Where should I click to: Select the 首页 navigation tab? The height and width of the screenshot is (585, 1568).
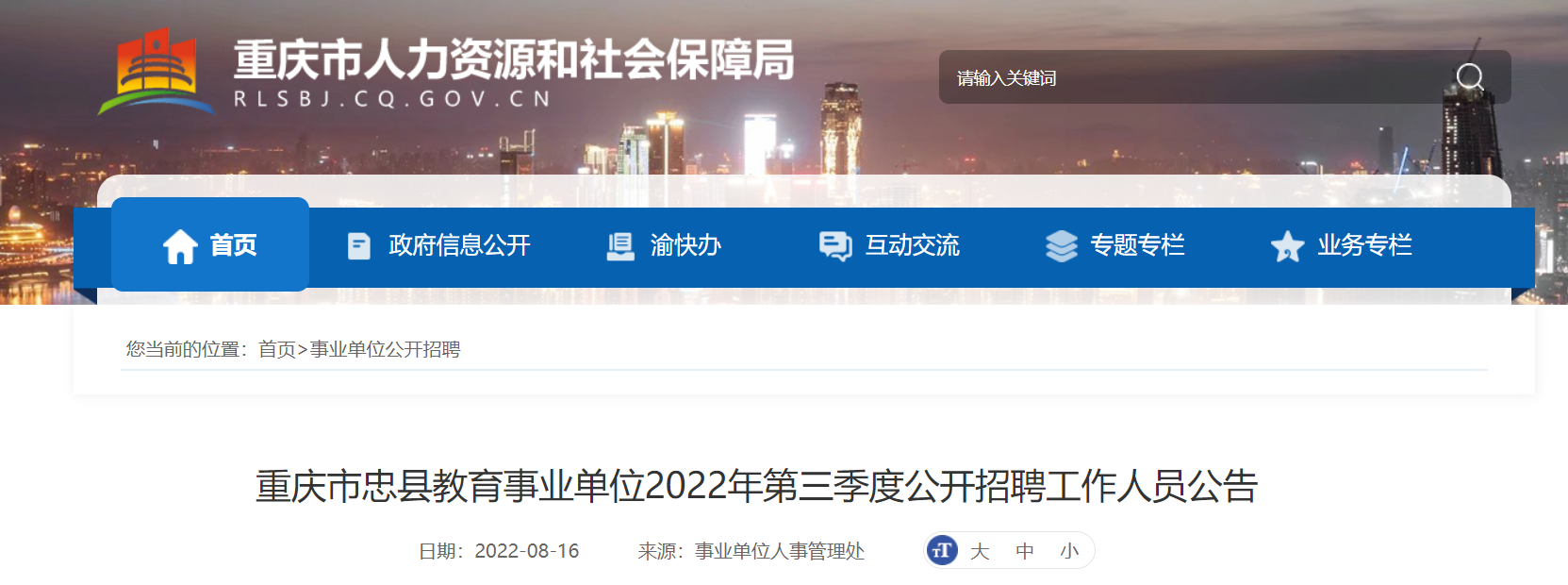pos(210,244)
